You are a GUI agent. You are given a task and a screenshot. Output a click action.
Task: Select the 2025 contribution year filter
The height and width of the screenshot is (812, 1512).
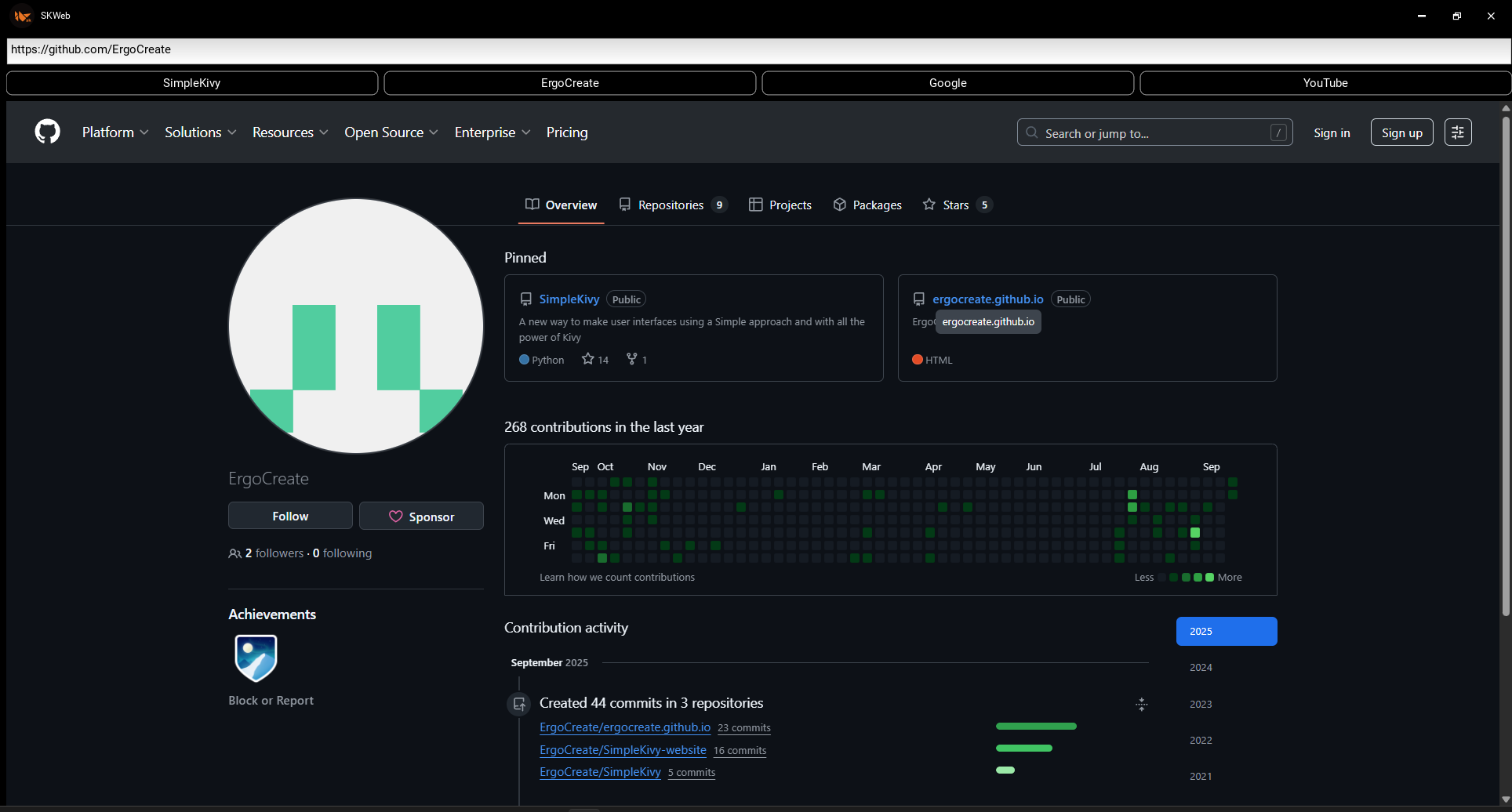coord(1226,631)
